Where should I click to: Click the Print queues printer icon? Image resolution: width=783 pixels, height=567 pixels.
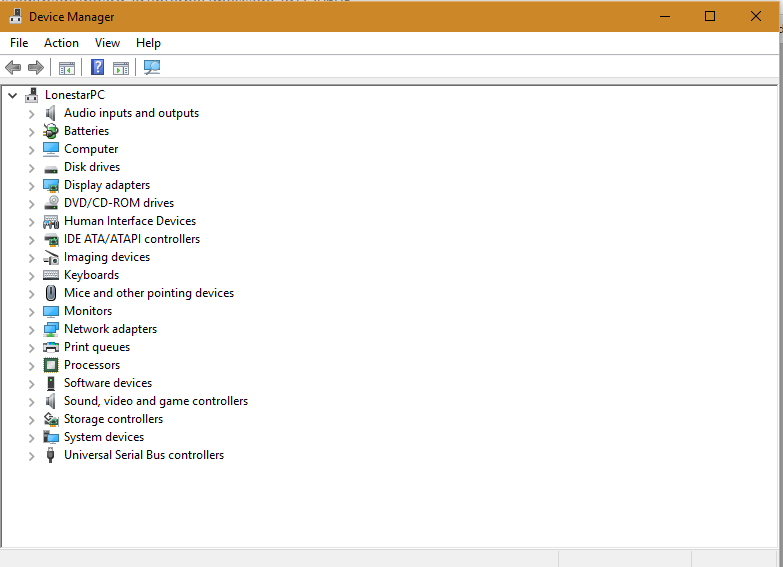click(51, 347)
